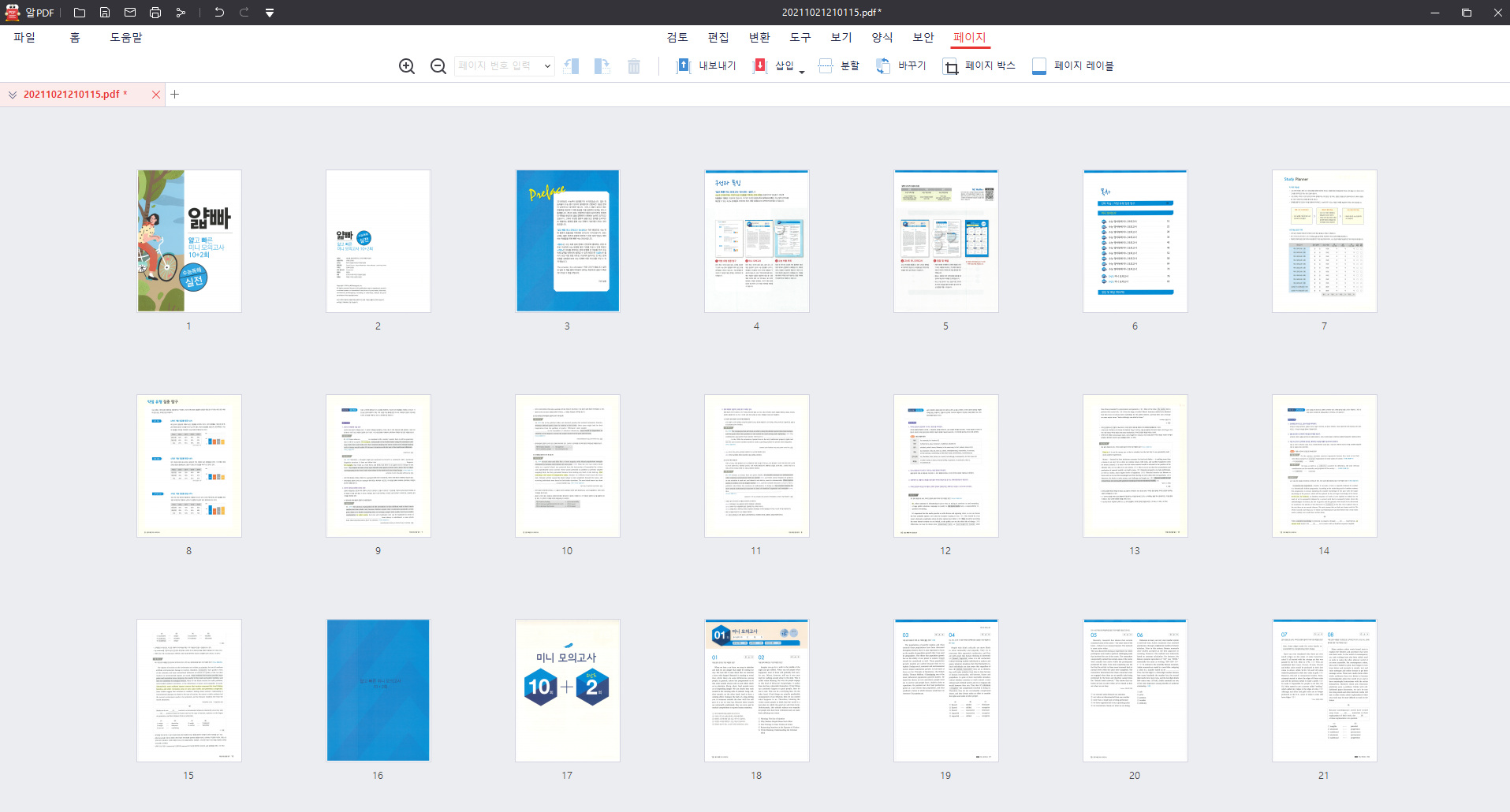Print the document using the printer icon

[155, 13]
